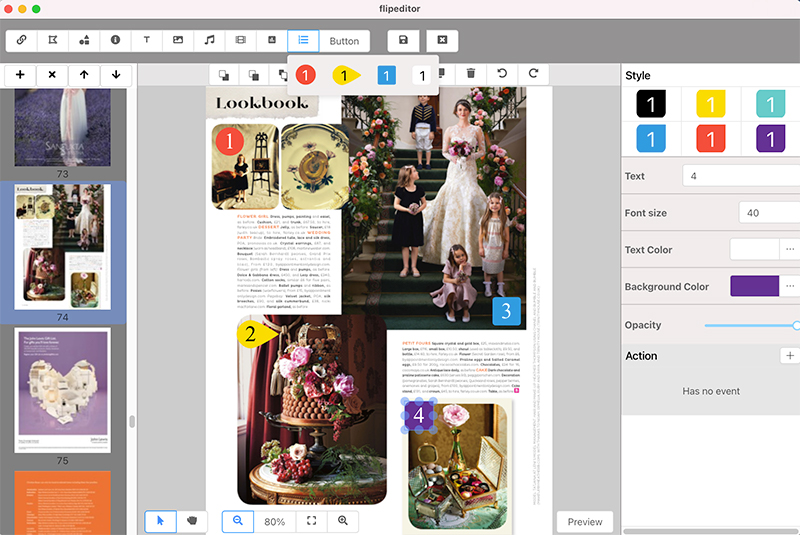Choose the red circle number marker

(305, 75)
